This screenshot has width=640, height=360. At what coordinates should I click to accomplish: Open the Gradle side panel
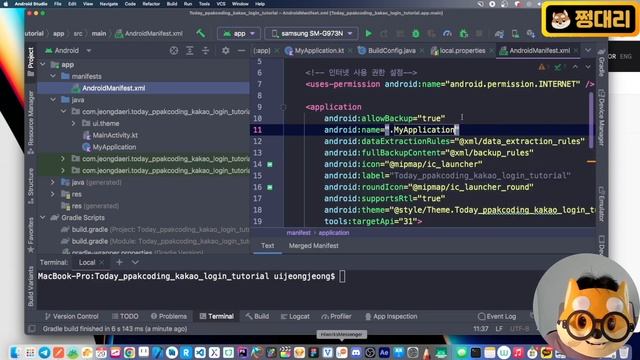click(x=601, y=63)
